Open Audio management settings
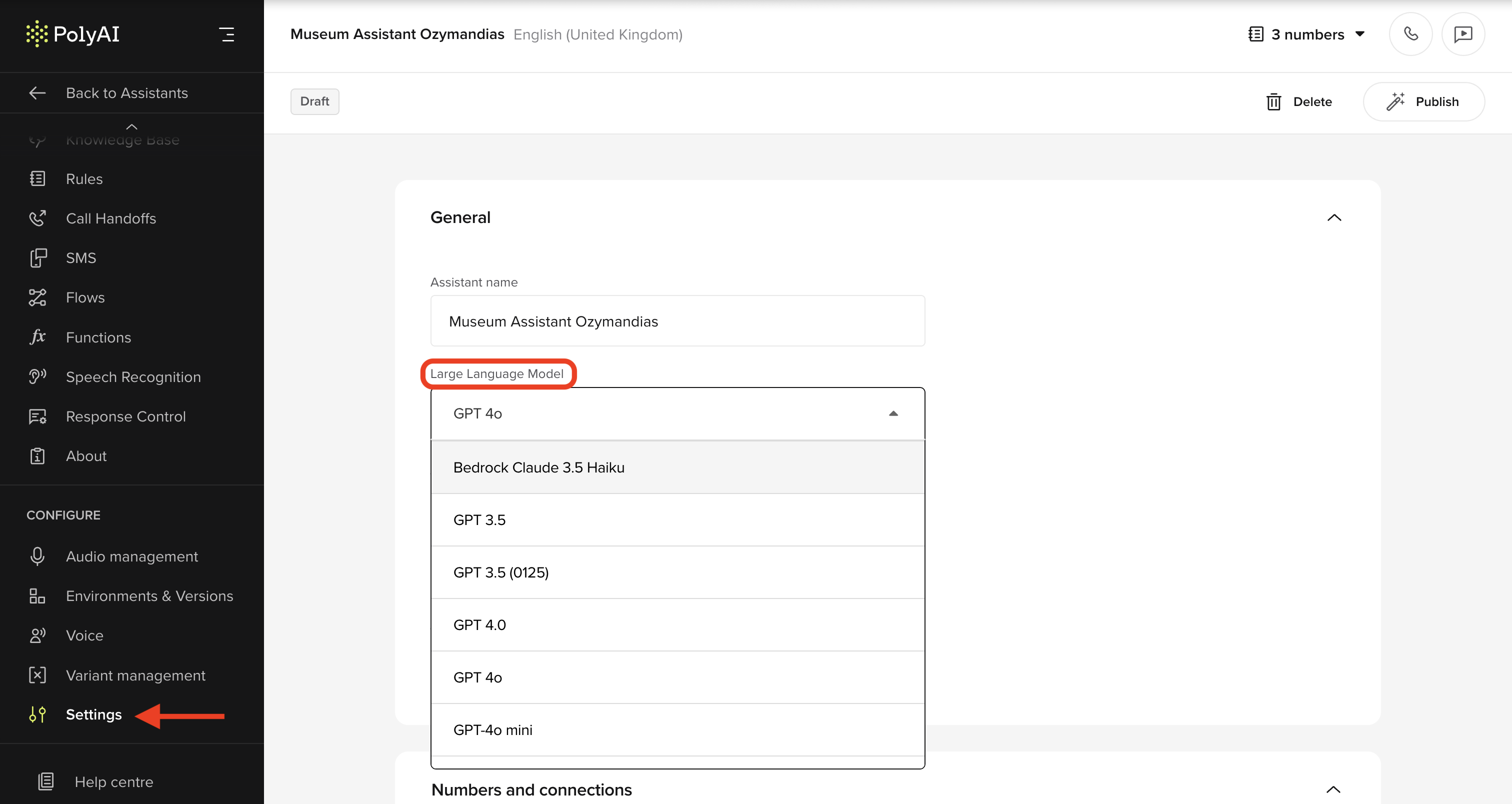This screenshot has width=1512, height=804. pos(131,556)
